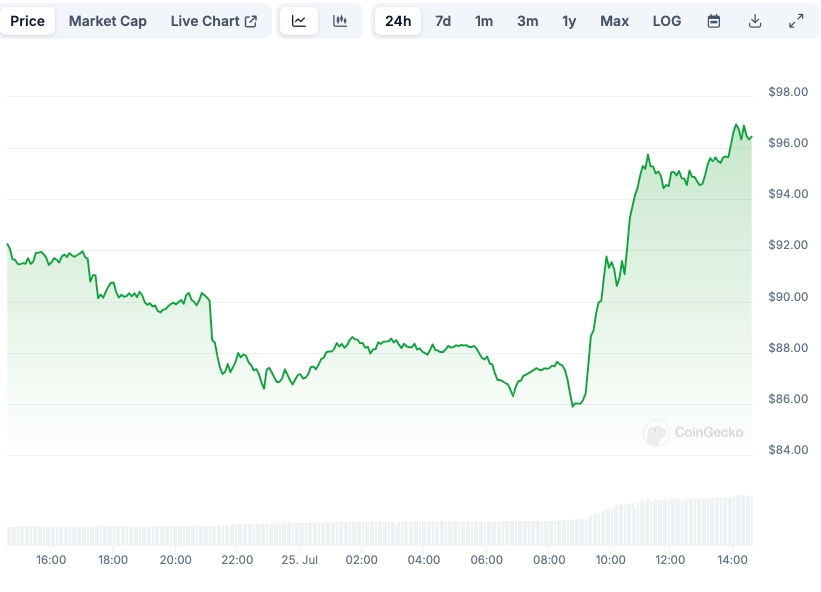Image resolution: width=821 pixels, height=592 pixels.
Task: Click the download chart data icon
Action: (755, 21)
